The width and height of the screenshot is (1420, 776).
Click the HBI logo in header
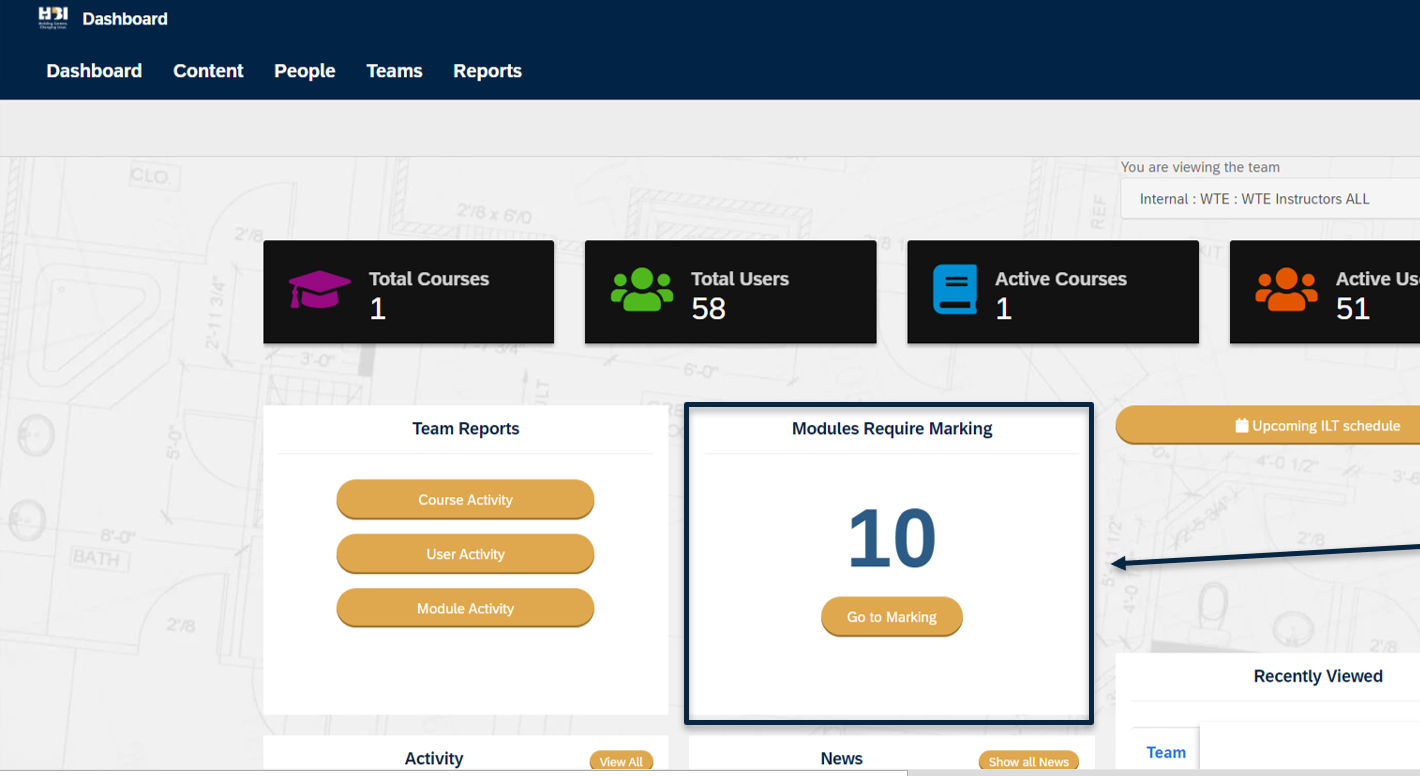point(52,17)
